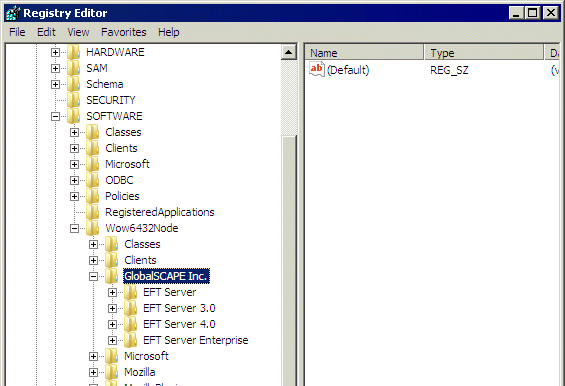
Task: Open the View menu
Action: (x=78, y=32)
